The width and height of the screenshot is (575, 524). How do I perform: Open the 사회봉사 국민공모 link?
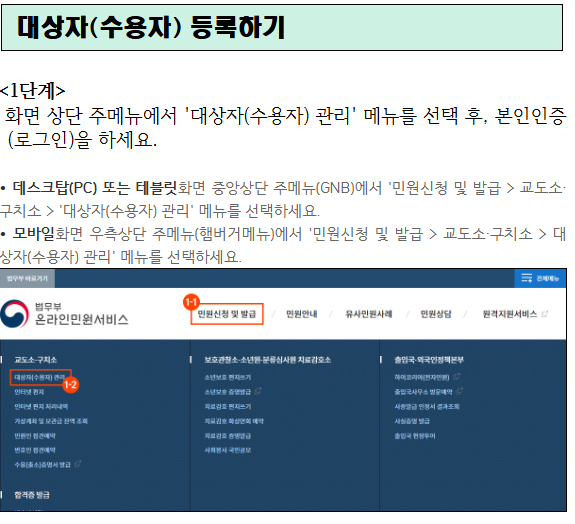pos(228,450)
